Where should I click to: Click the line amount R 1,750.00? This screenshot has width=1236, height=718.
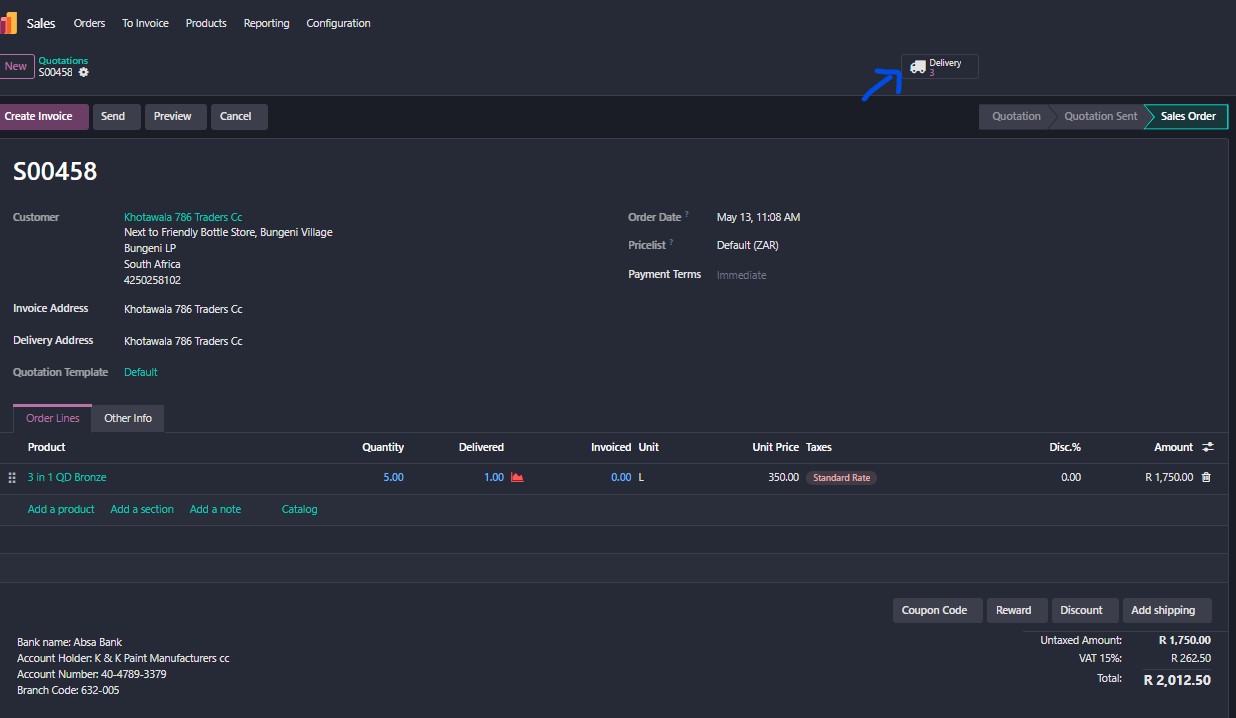(1169, 477)
